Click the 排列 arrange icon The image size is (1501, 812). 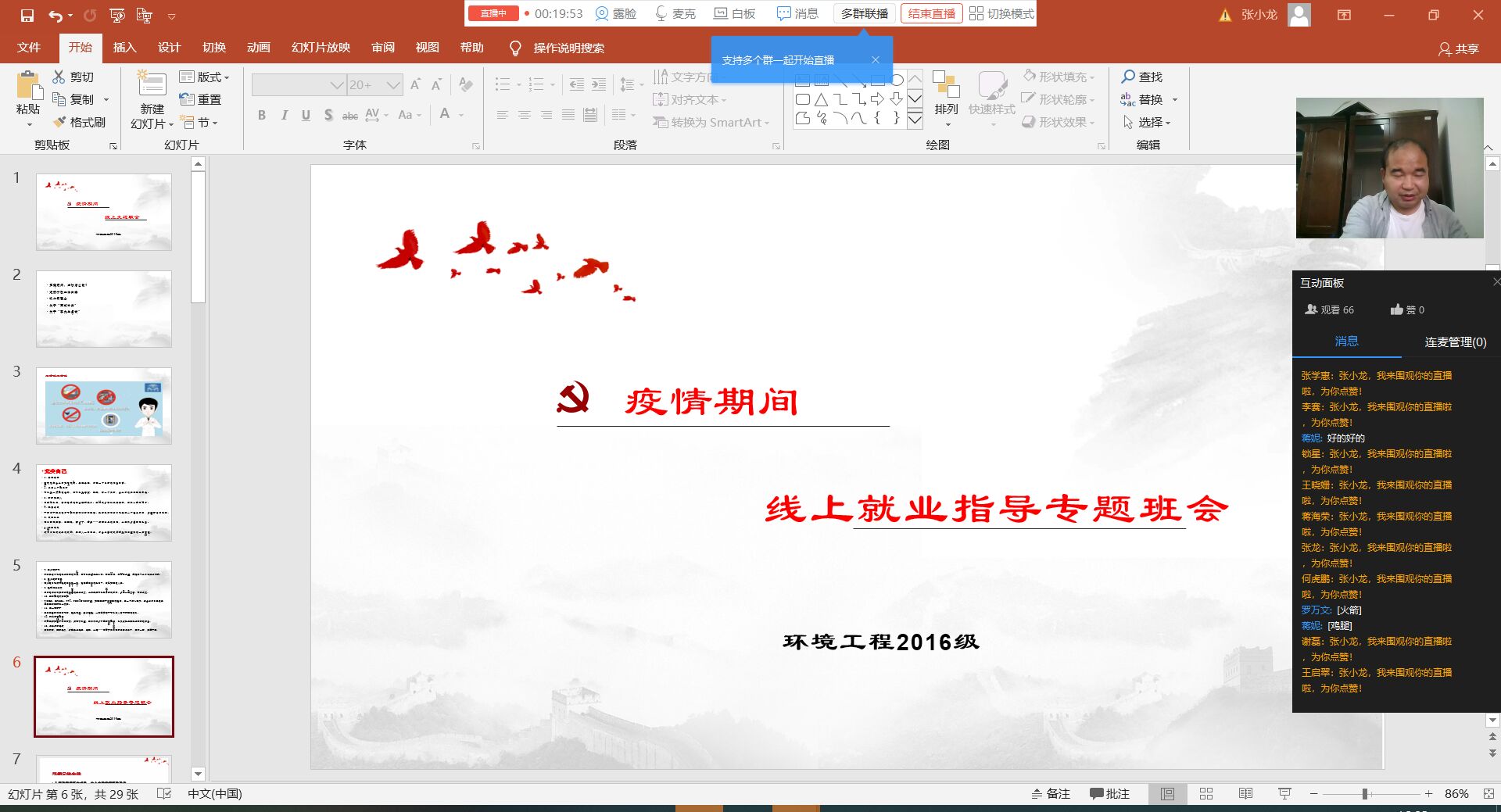point(946,90)
